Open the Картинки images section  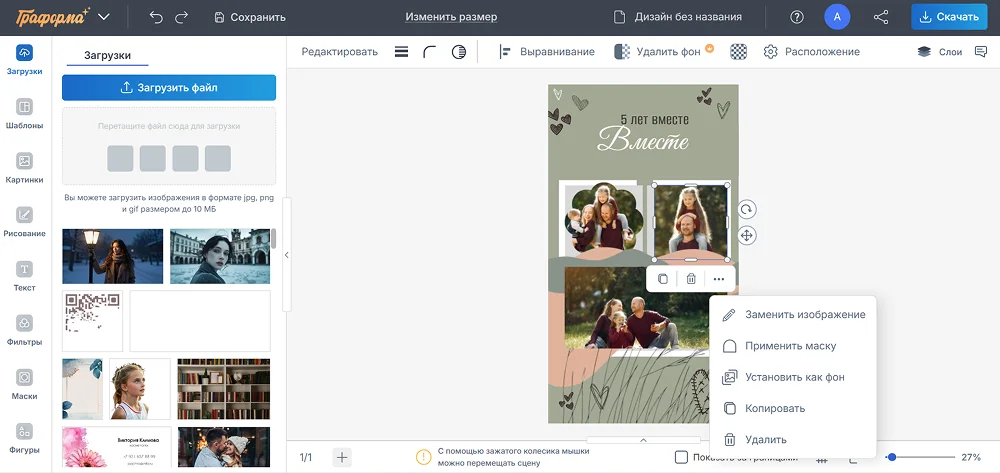coord(24,169)
